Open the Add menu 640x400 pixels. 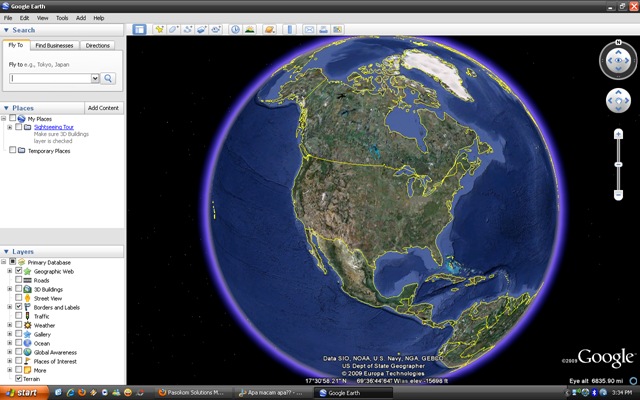(x=81, y=18)
